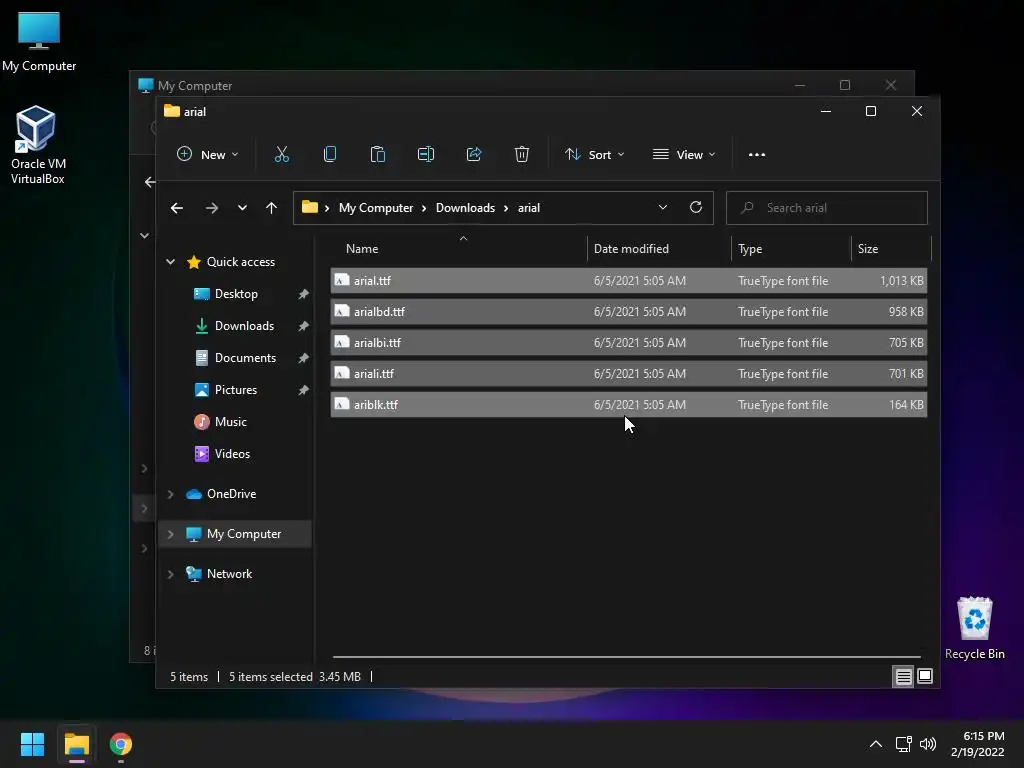This screenshot has height=768, width=1024.
Task: Open Pictures in navigation pane
Action: point(235,390)
